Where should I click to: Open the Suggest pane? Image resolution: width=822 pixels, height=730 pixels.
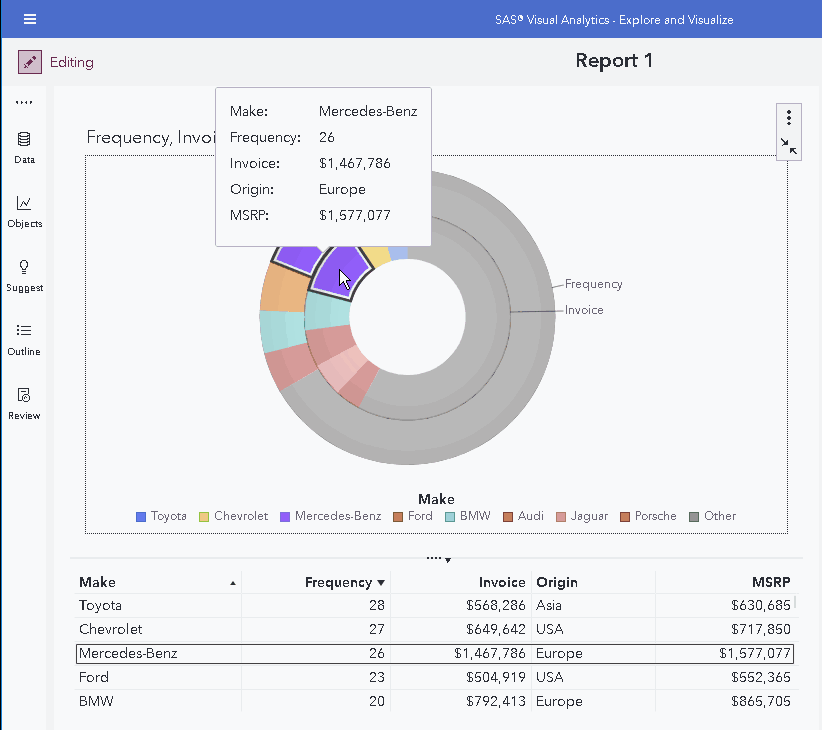pyautogui.click(x=24, y=274)
